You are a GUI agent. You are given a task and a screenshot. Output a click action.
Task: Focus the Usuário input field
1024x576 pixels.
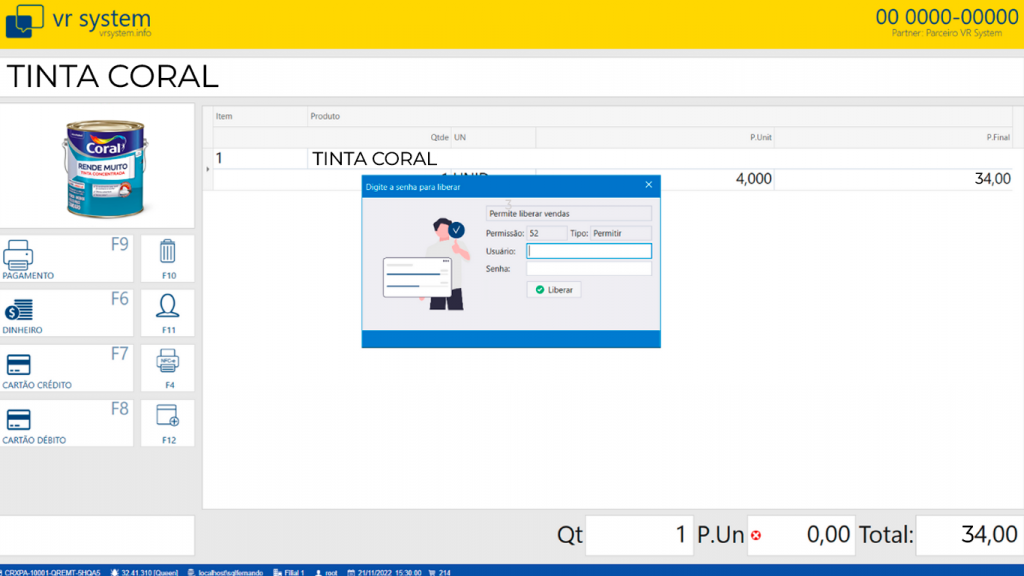click(588, 251)
